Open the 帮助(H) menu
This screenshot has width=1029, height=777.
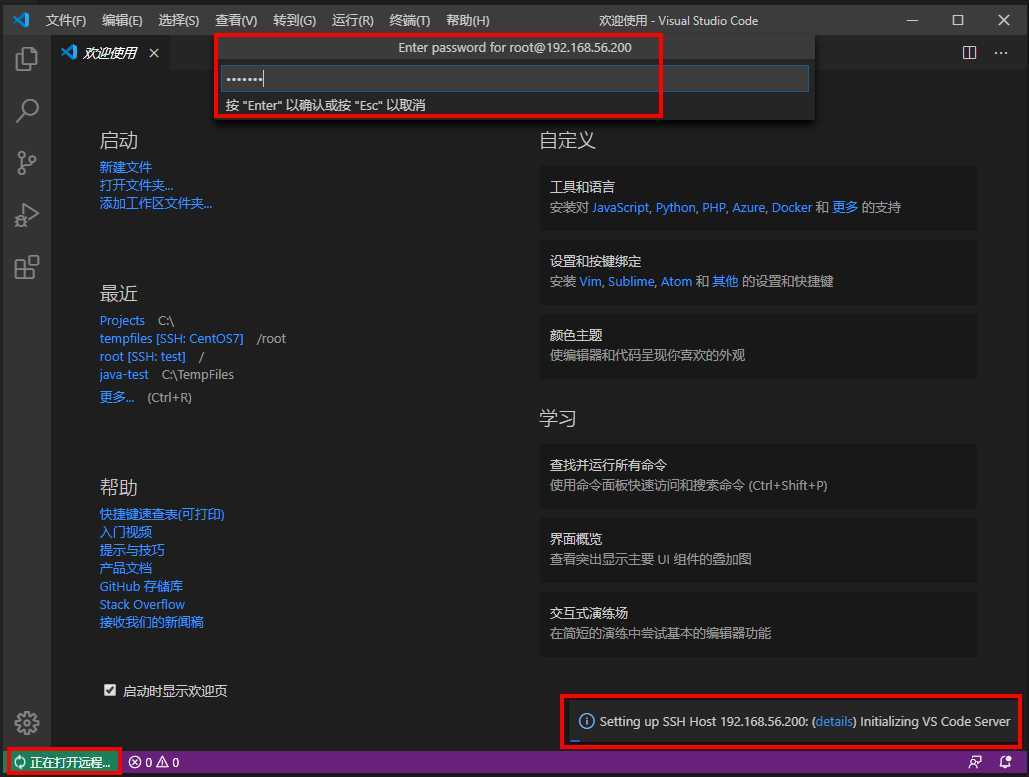(467, 20)
